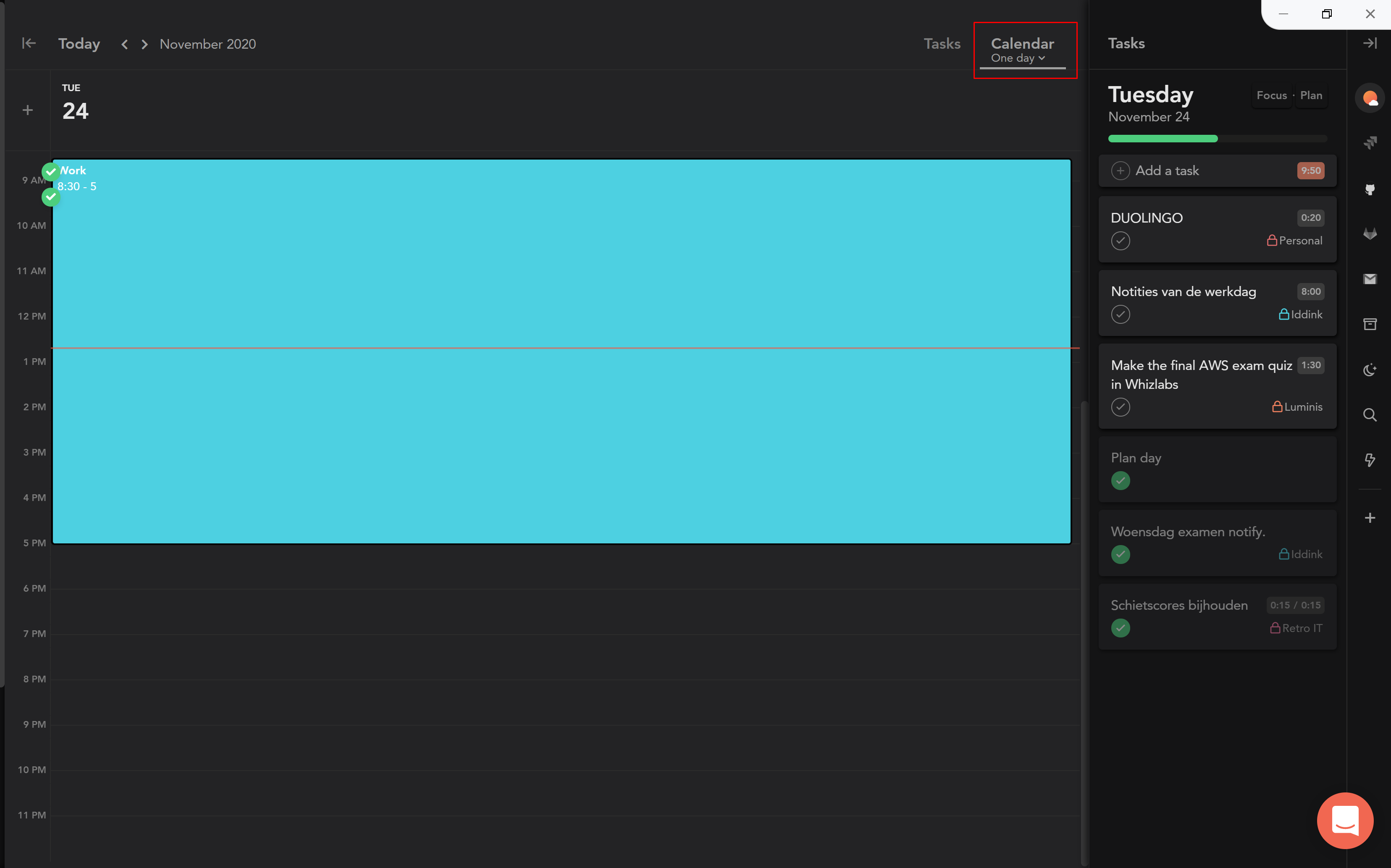Screen dimensions: 1391x868
Task: Open the GitLab integration icon
Action: [x=1370, y=233]
